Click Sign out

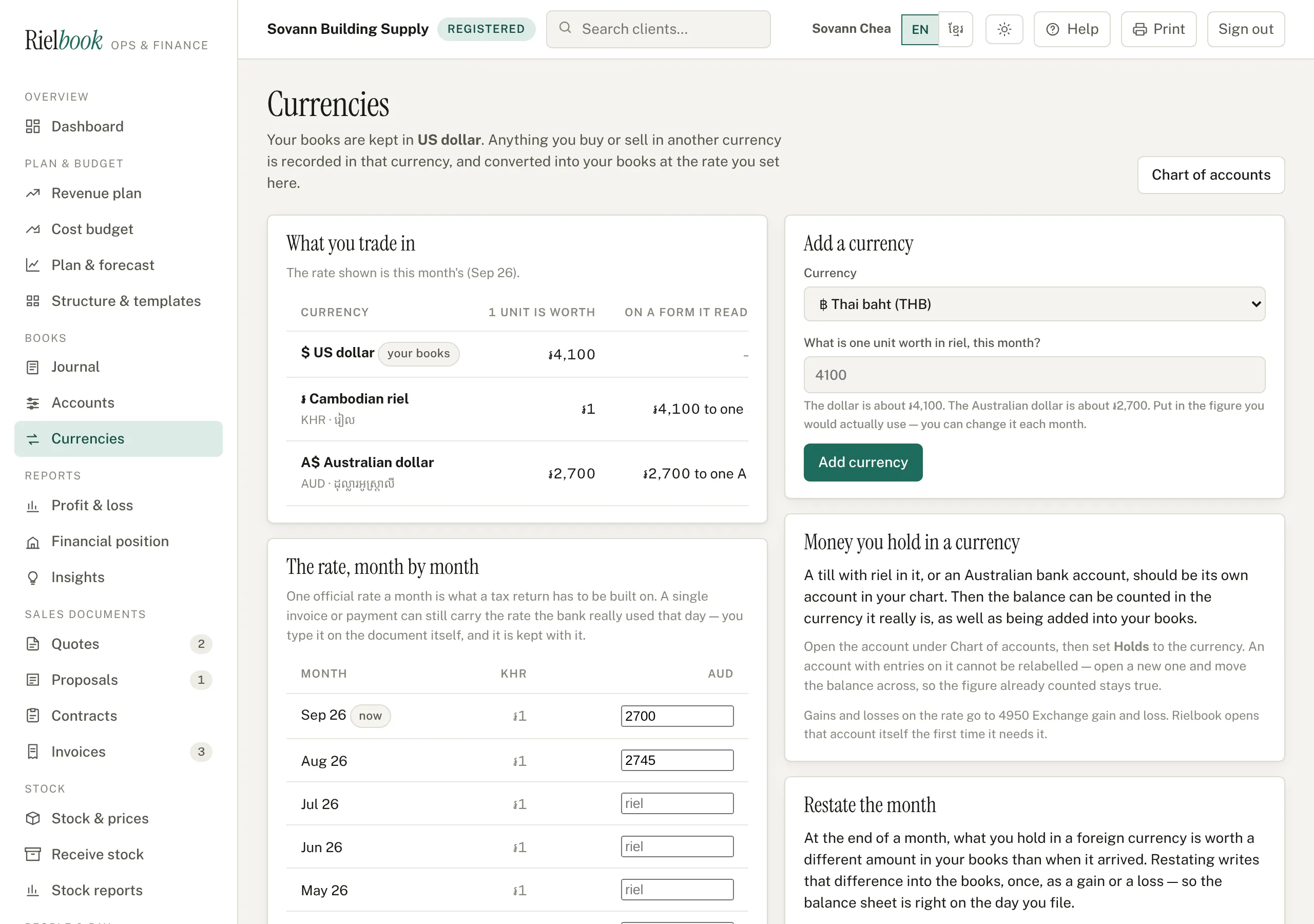[x=1245, y=29]
